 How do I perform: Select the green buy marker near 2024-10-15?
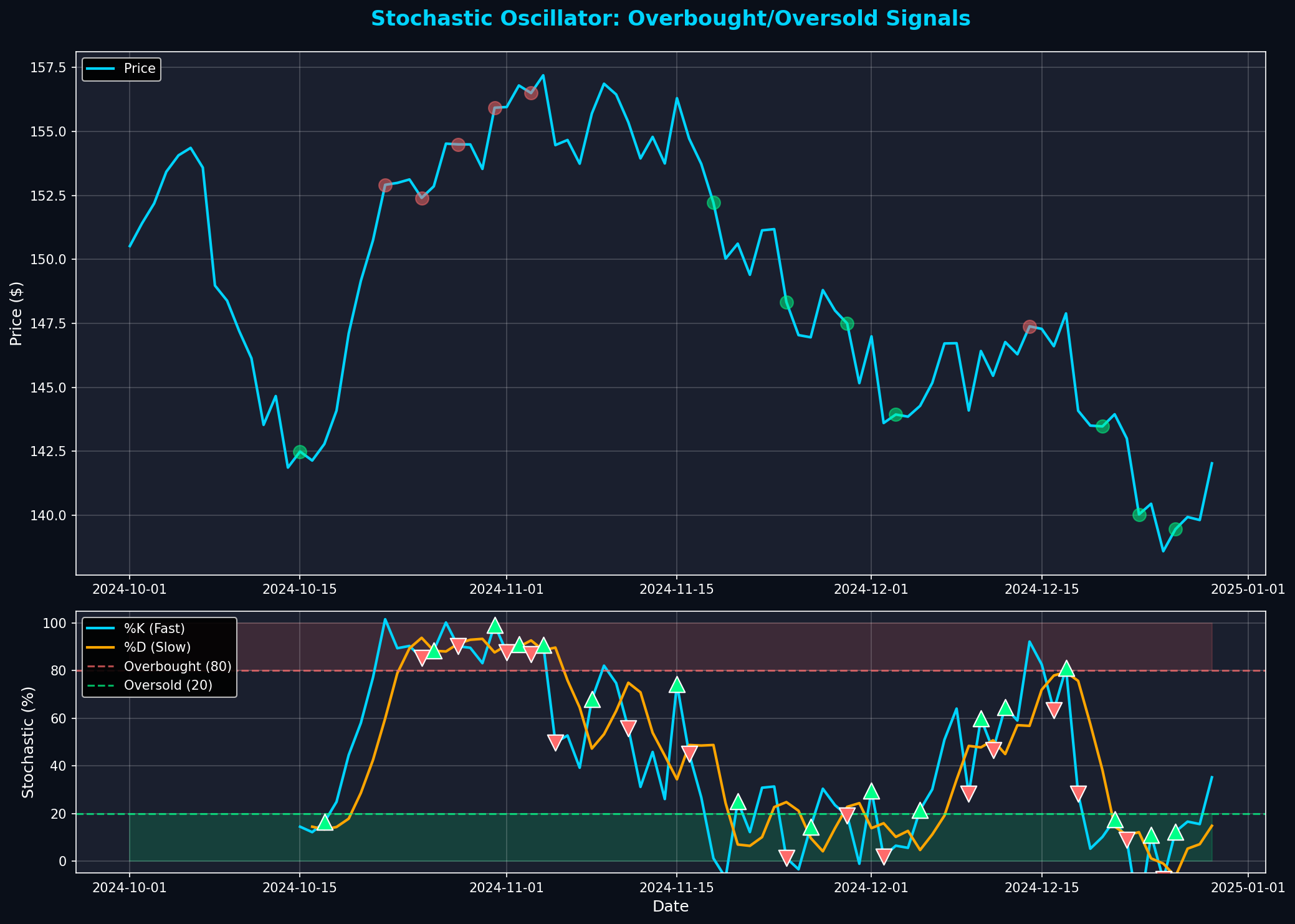pyautogui.click(x=301, y=452)
